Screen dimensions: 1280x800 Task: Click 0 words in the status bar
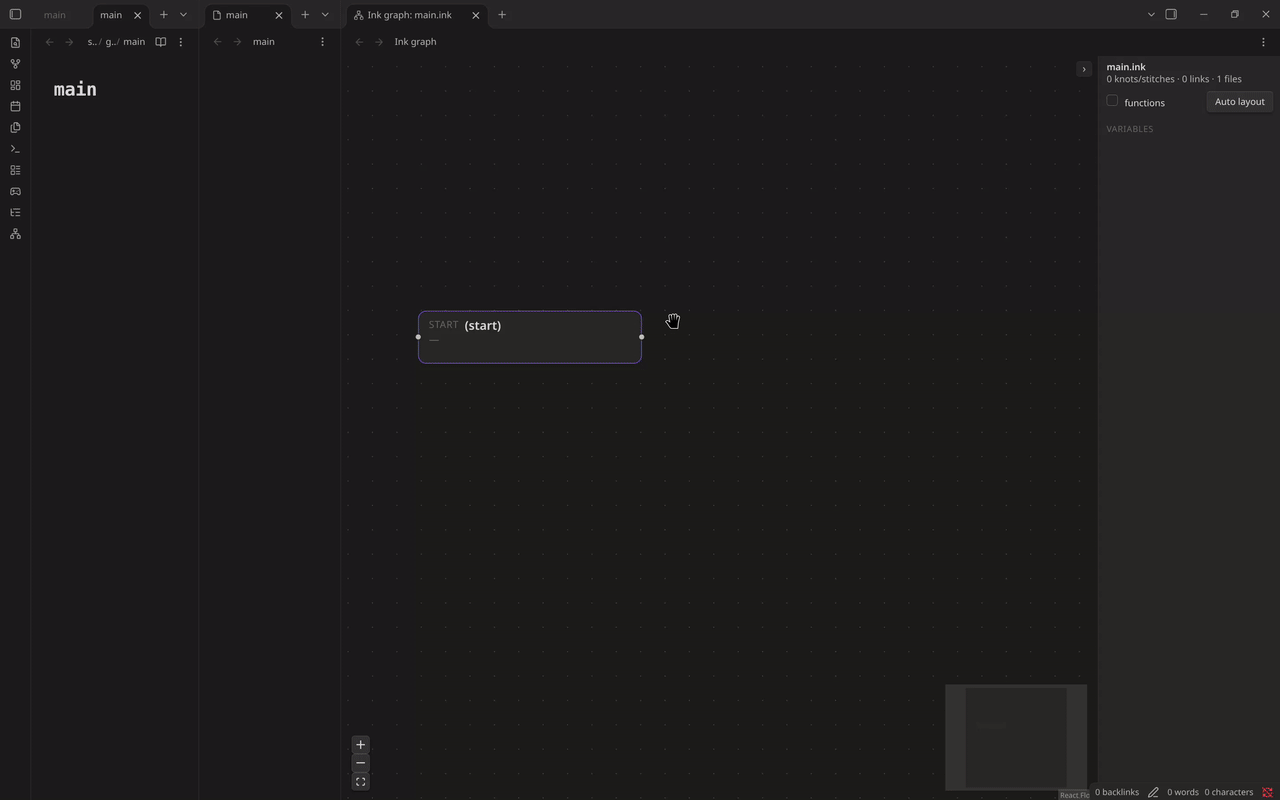click(1183, 792)
